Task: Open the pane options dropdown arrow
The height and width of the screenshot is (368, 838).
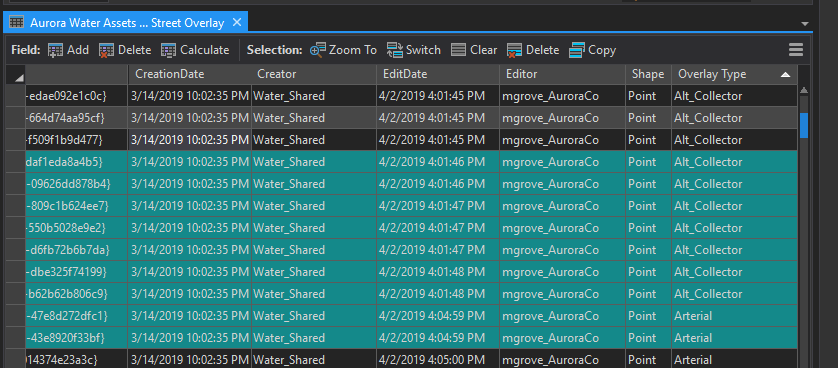Action: click(x=805, y=24)
